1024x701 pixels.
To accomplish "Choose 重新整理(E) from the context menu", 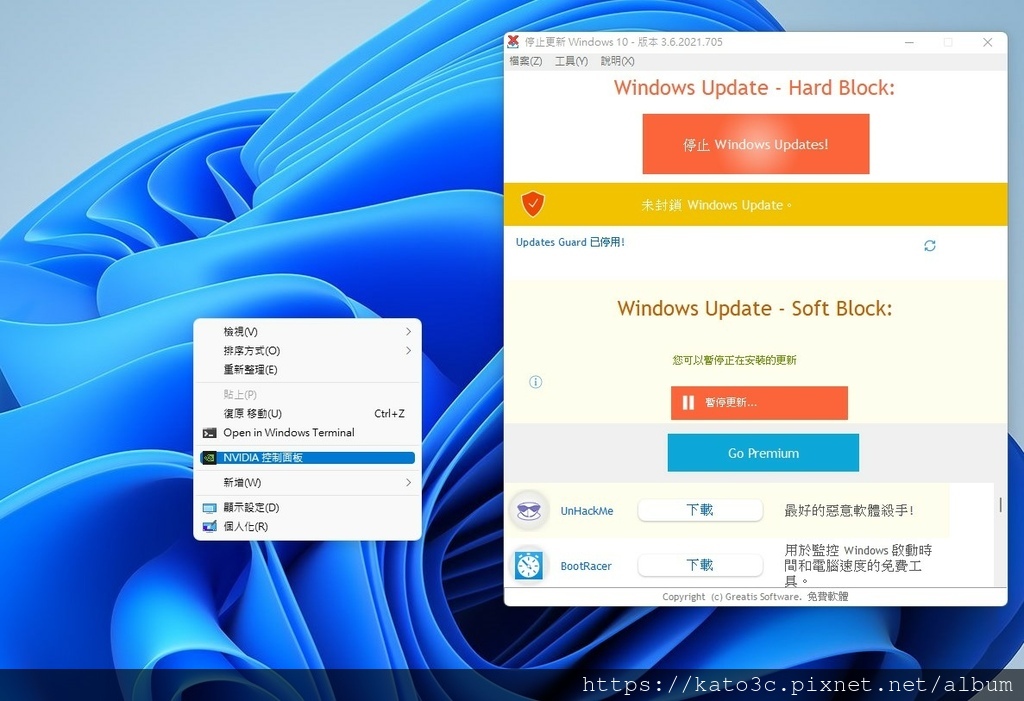I will click(307, 370).
